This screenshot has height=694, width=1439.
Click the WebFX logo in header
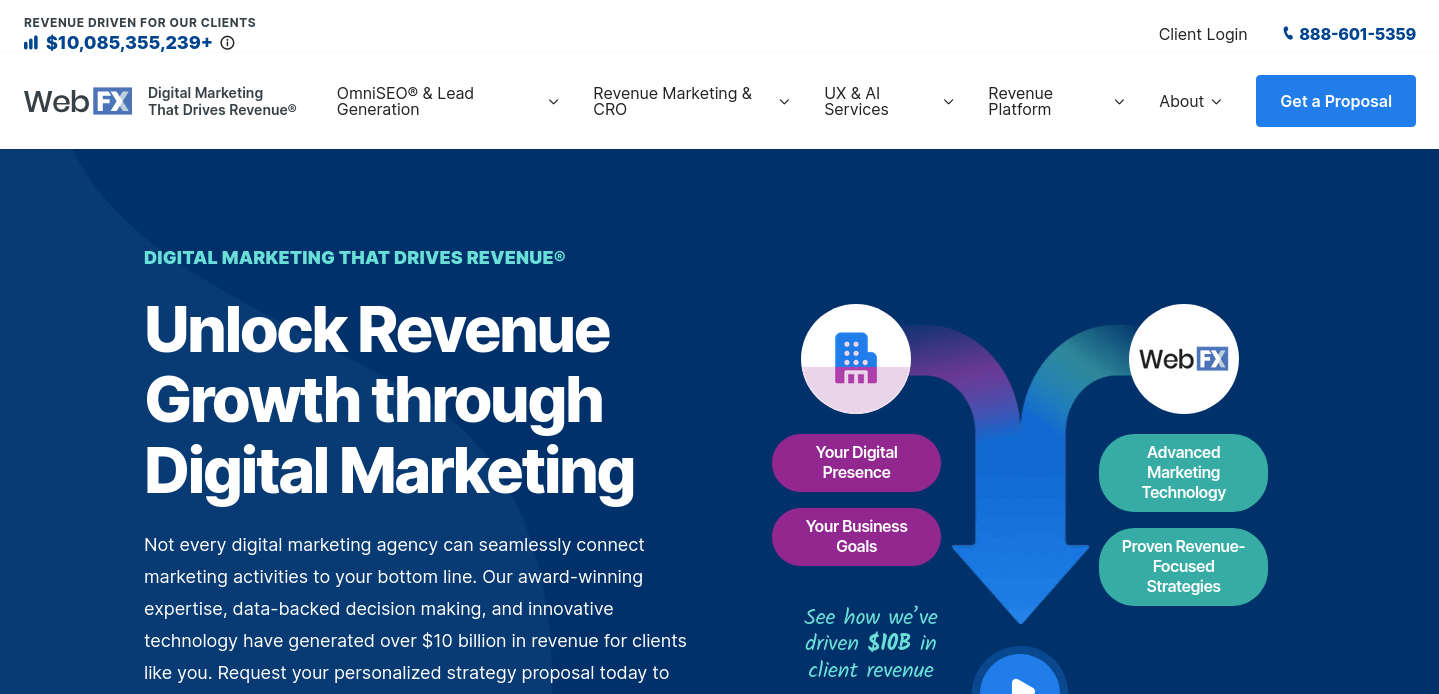click(78, 101)
